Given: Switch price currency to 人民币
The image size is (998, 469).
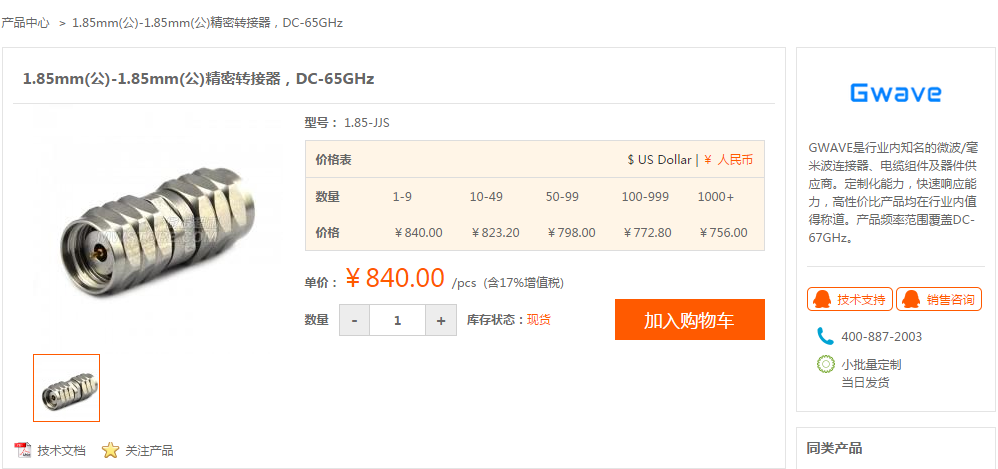Looking at the screenshot, I should point(729,160).
